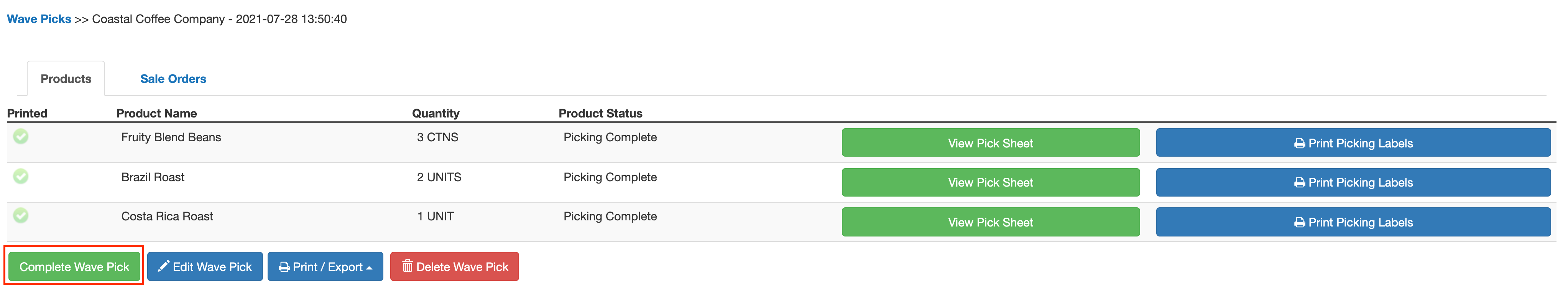Screen dimensions: 1568x291
Task: Click pencil icon on Edit Wave Pick
Action: (x=163, y=266)
